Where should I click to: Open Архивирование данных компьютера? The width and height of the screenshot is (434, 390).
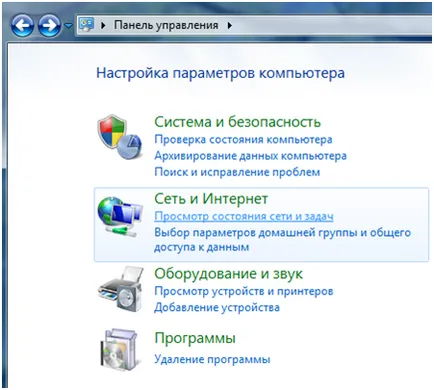(x=250, y=156)
